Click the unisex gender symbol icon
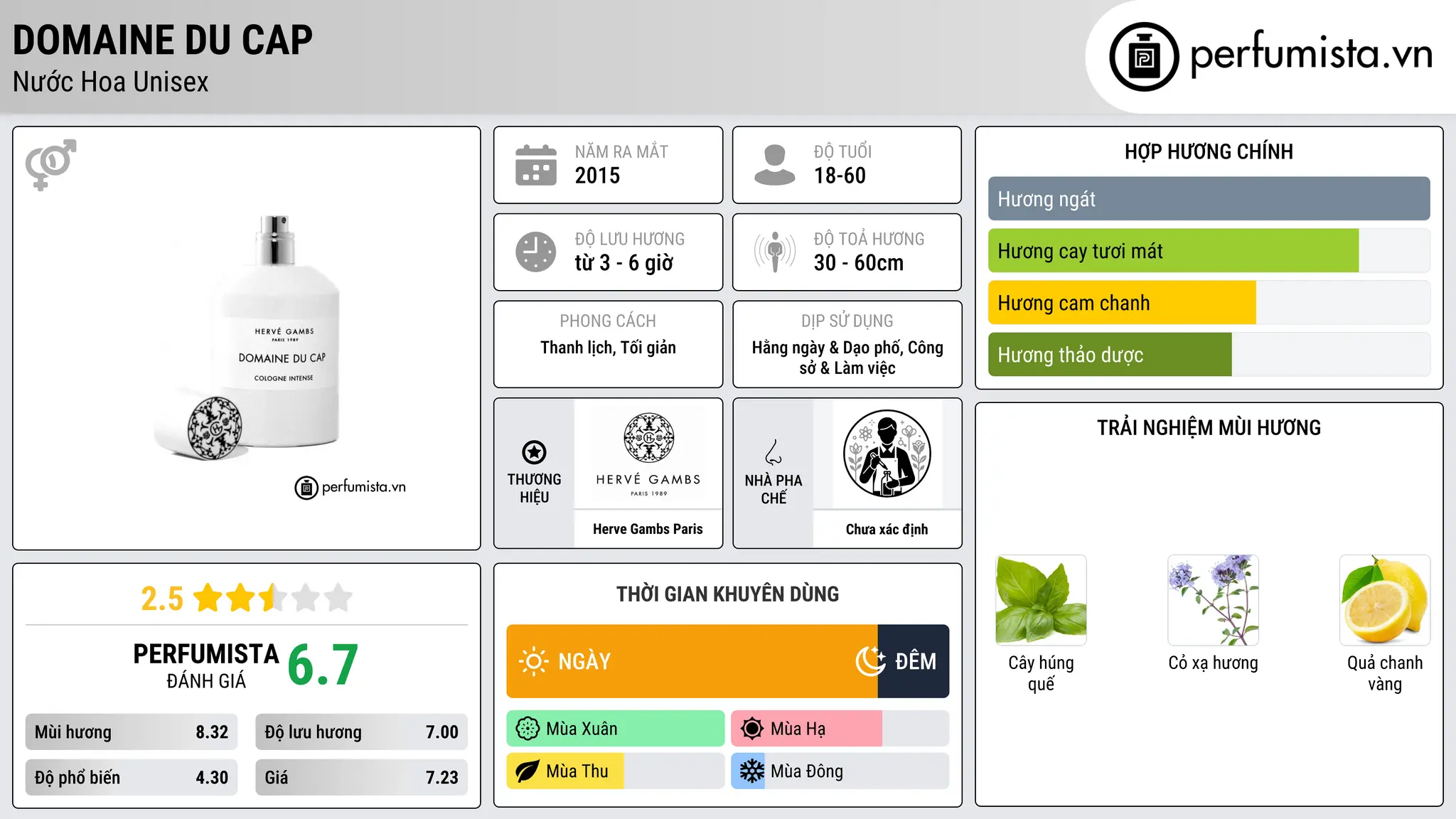Screen dimensions: 1456x819 (x=50, y=165)
